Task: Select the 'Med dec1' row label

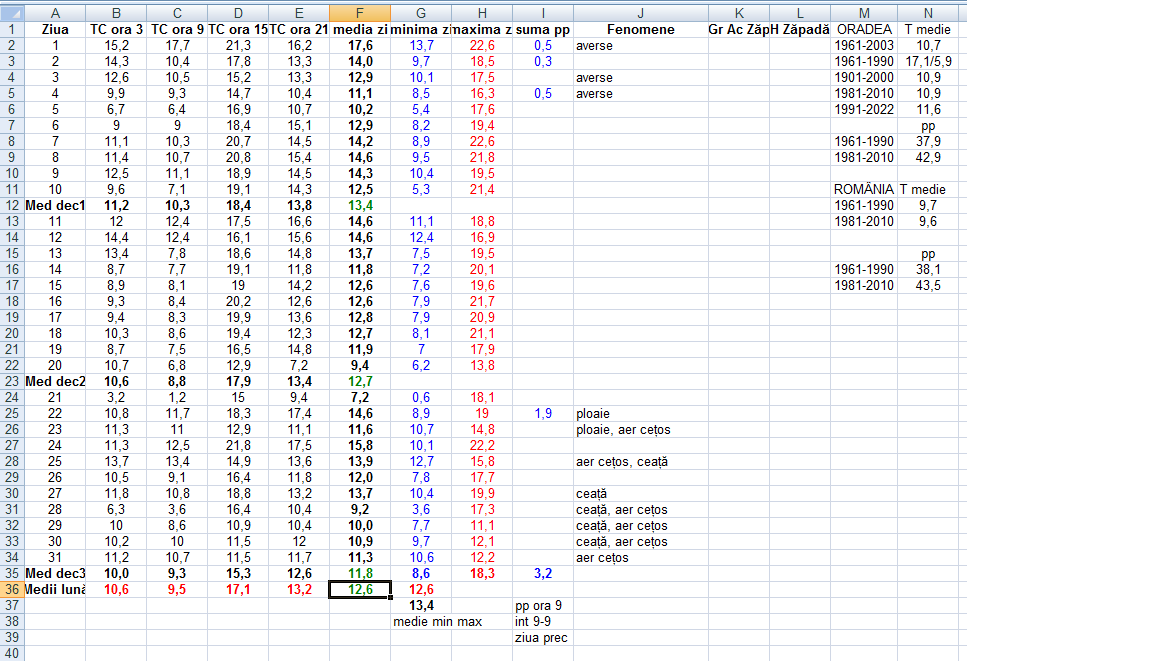Action: click(55, 206)
